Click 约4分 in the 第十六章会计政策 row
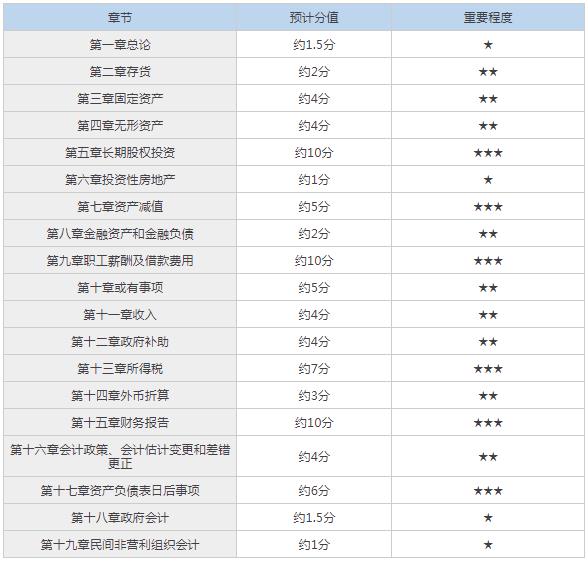588x561 pixels. pos(314,456)
